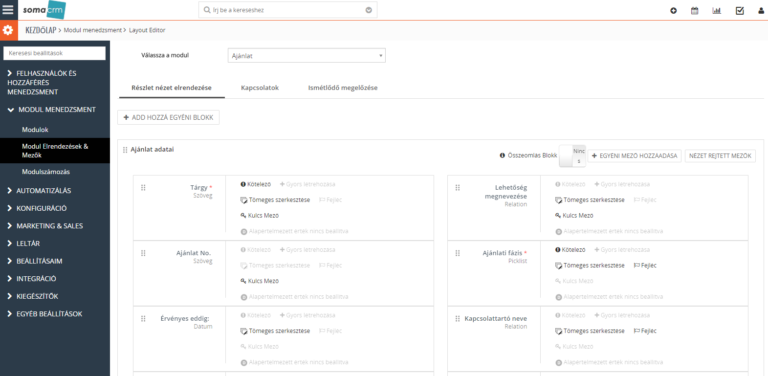Click Layout Editor breadcrumb

[147, 30]
